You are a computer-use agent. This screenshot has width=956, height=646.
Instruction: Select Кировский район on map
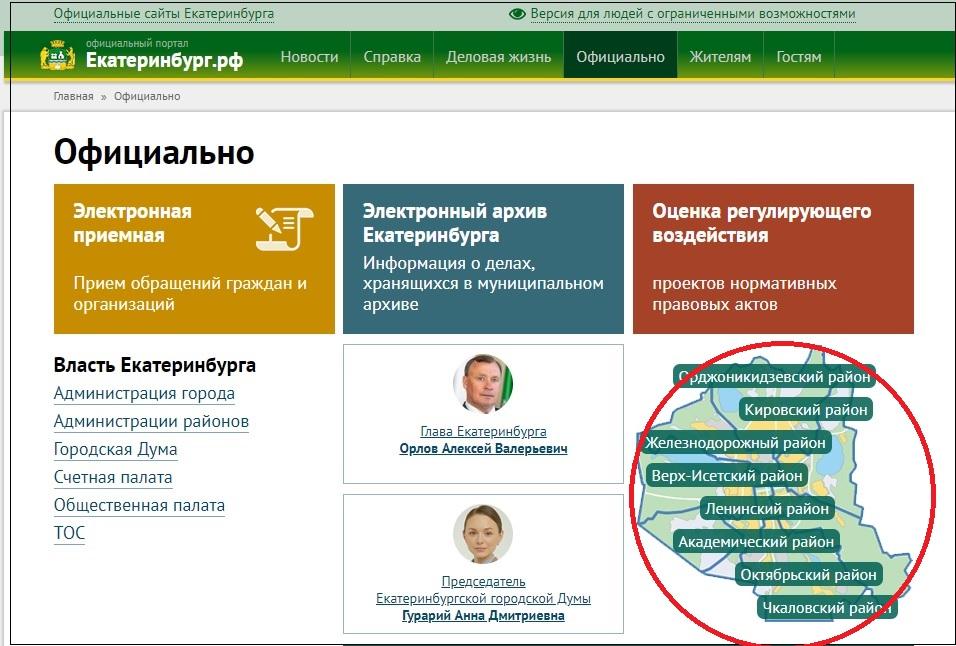point(806,410)
